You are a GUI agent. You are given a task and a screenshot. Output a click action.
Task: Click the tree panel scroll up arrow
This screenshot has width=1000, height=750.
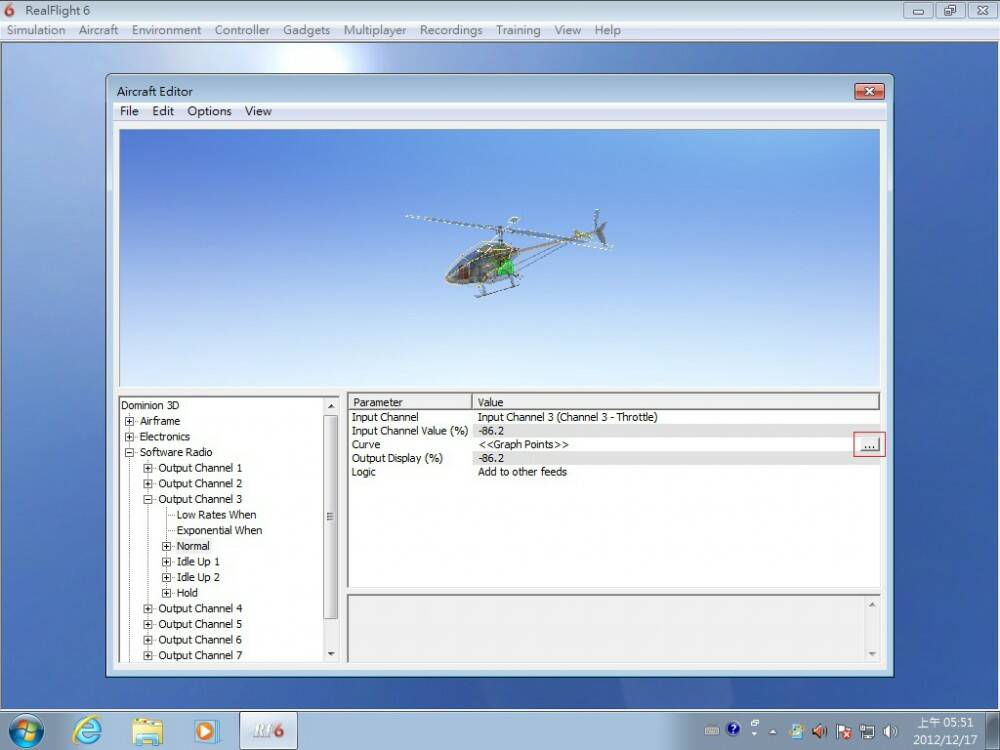[x=330, y=406]
